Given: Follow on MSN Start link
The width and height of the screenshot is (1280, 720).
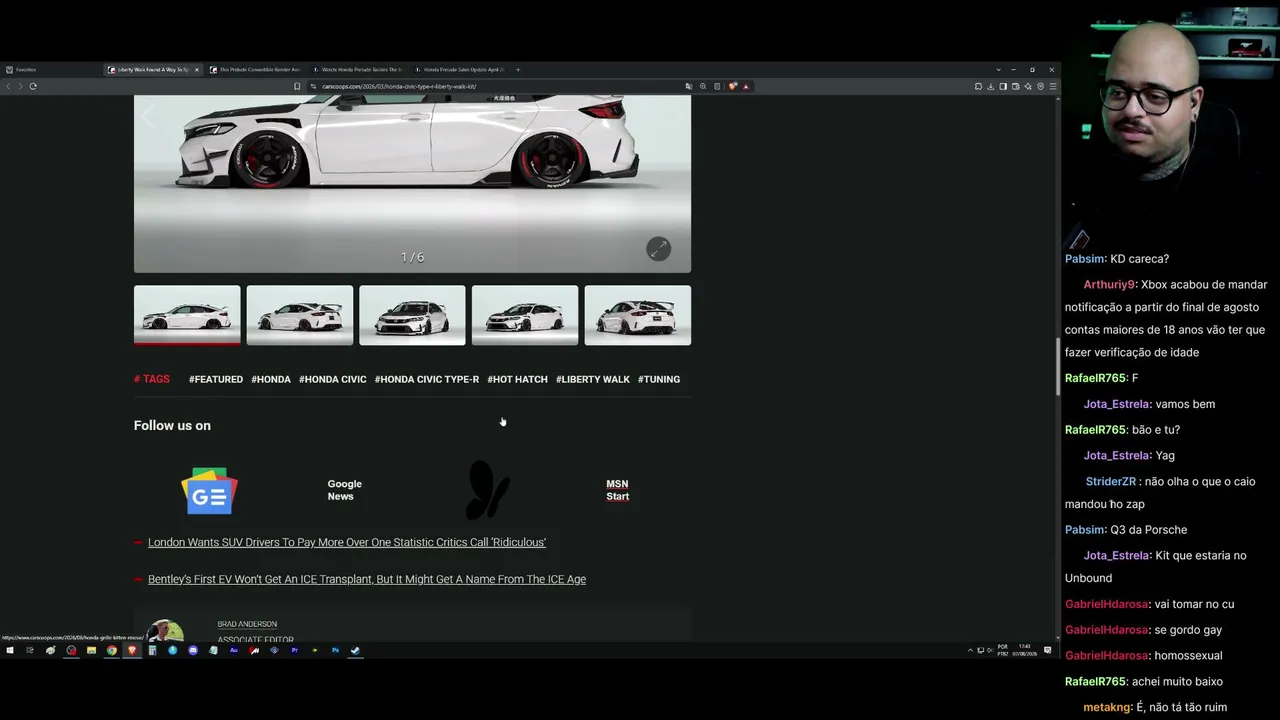Looking at the screenshot, I should (x=618, y=490).
